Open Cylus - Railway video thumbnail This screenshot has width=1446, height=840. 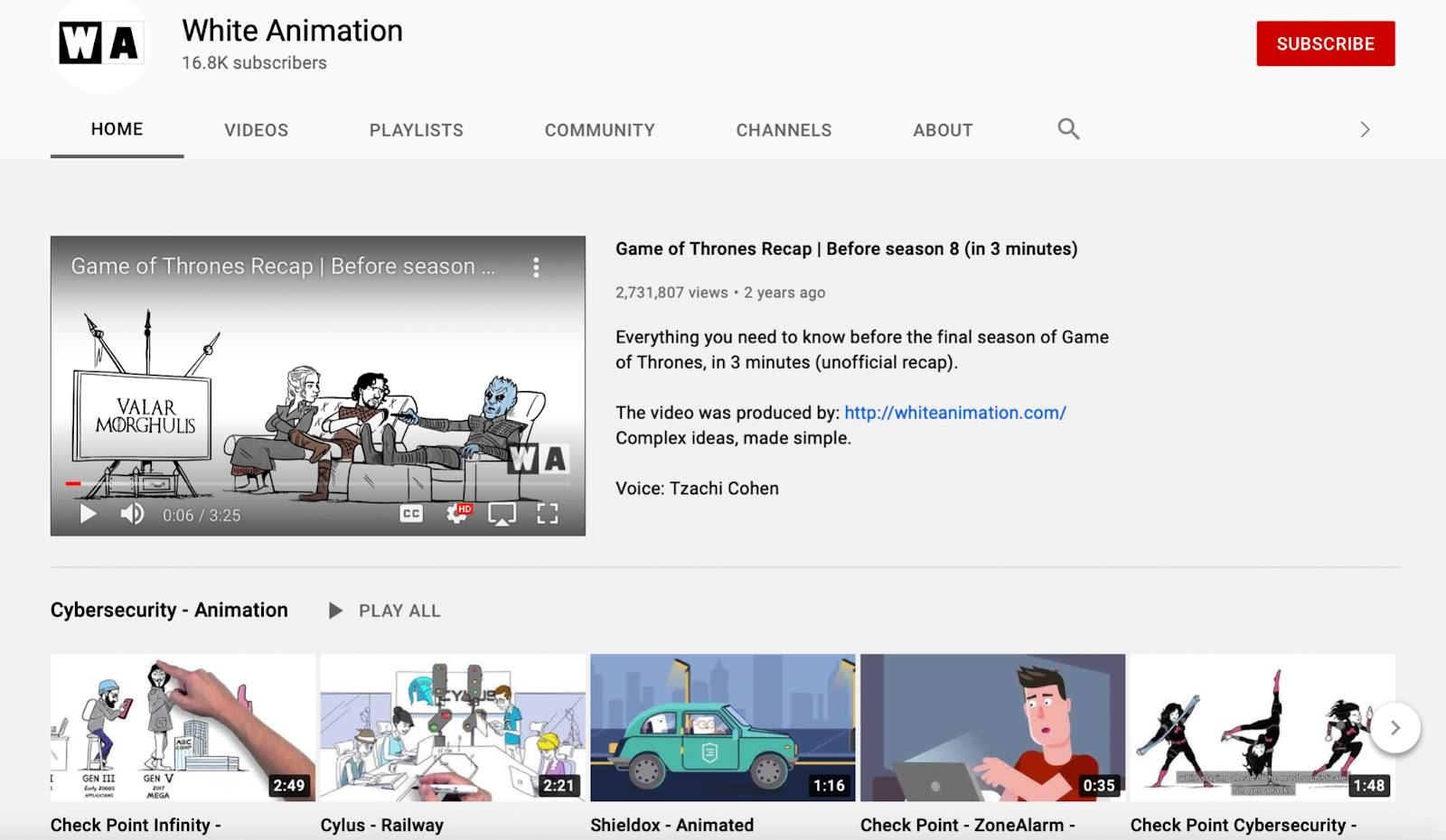[453, 727]
